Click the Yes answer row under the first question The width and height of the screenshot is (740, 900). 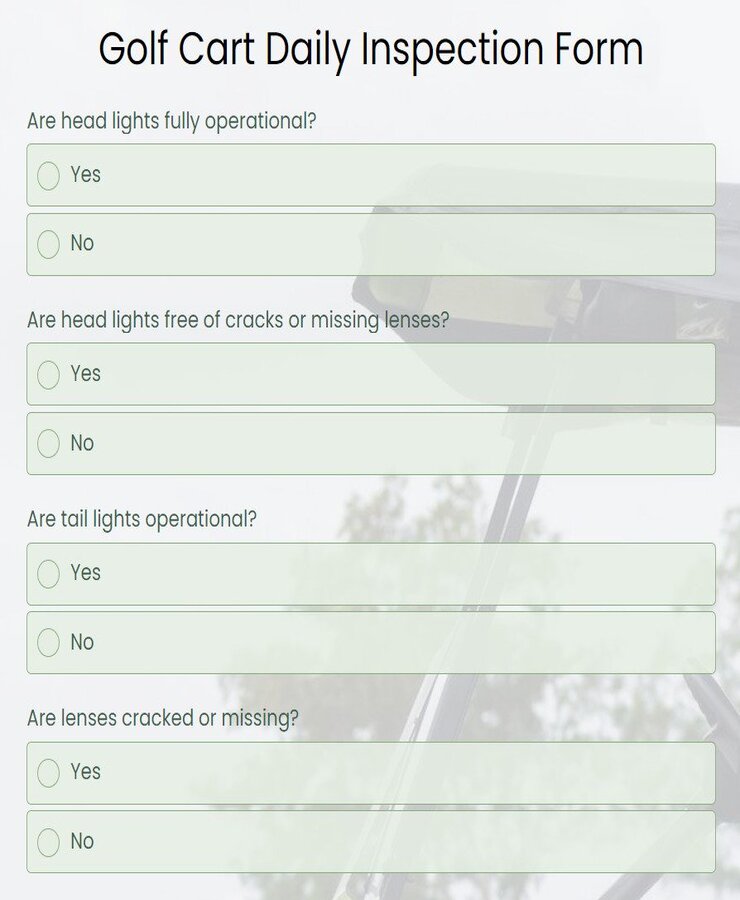click(370, 174)
